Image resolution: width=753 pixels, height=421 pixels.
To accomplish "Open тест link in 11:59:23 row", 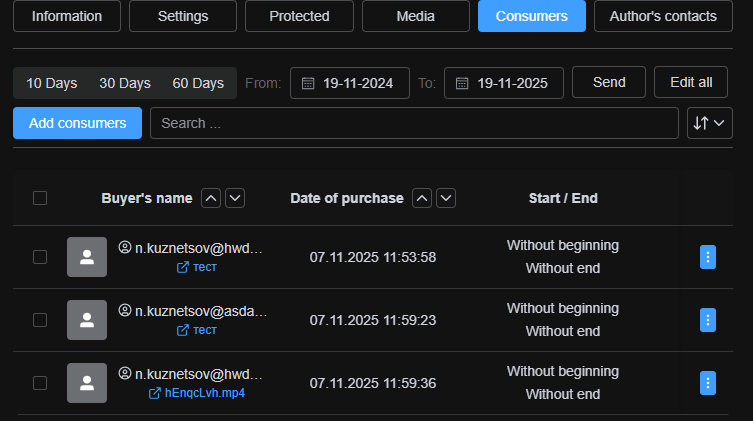I will coord(197,330).
